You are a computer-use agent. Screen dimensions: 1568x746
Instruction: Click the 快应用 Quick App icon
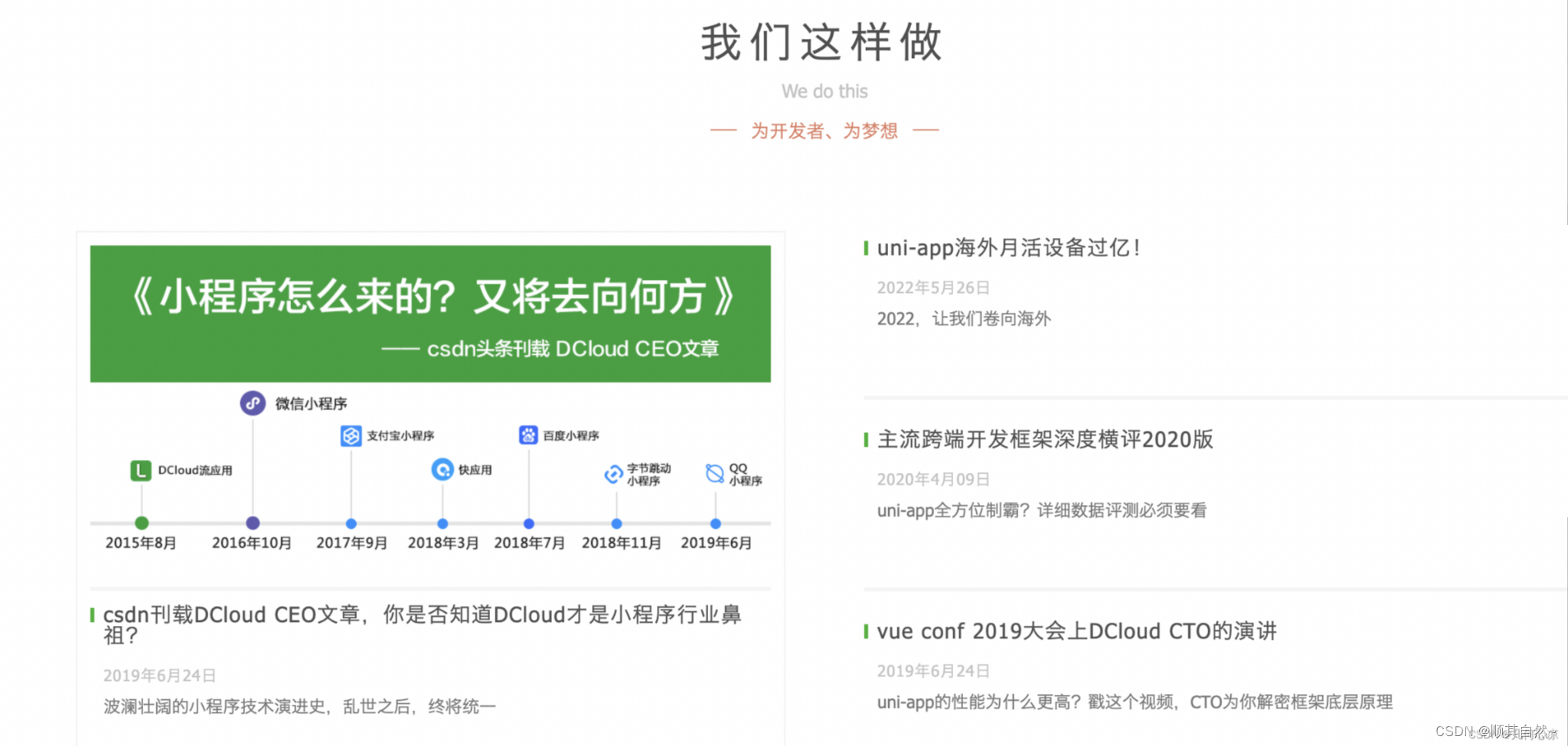click(442, 470)
